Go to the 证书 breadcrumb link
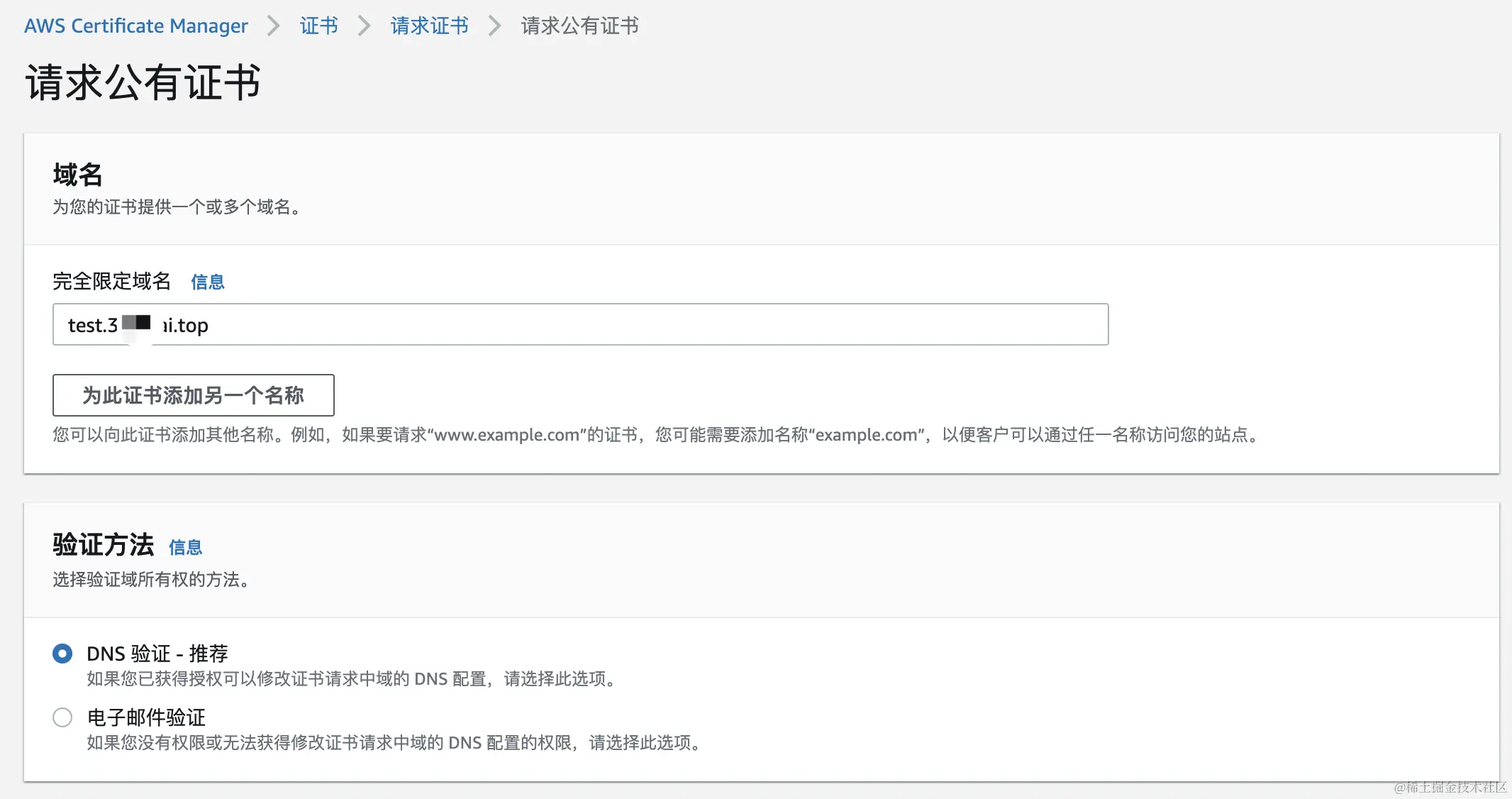The image size is (1512, 799). pos(318,26)
